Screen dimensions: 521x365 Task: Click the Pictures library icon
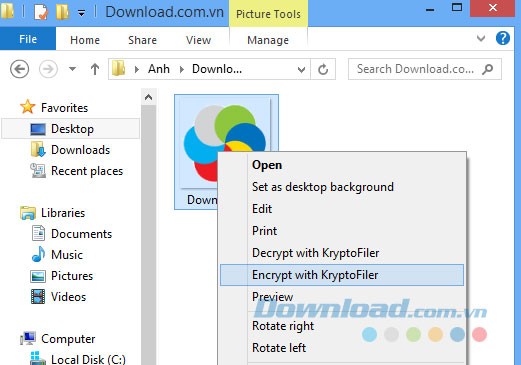(x=38, y=276)
